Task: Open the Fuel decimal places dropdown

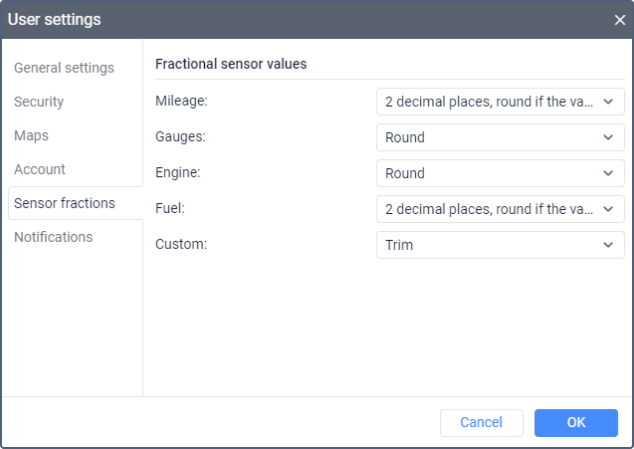Action: (x=500, y=209)
